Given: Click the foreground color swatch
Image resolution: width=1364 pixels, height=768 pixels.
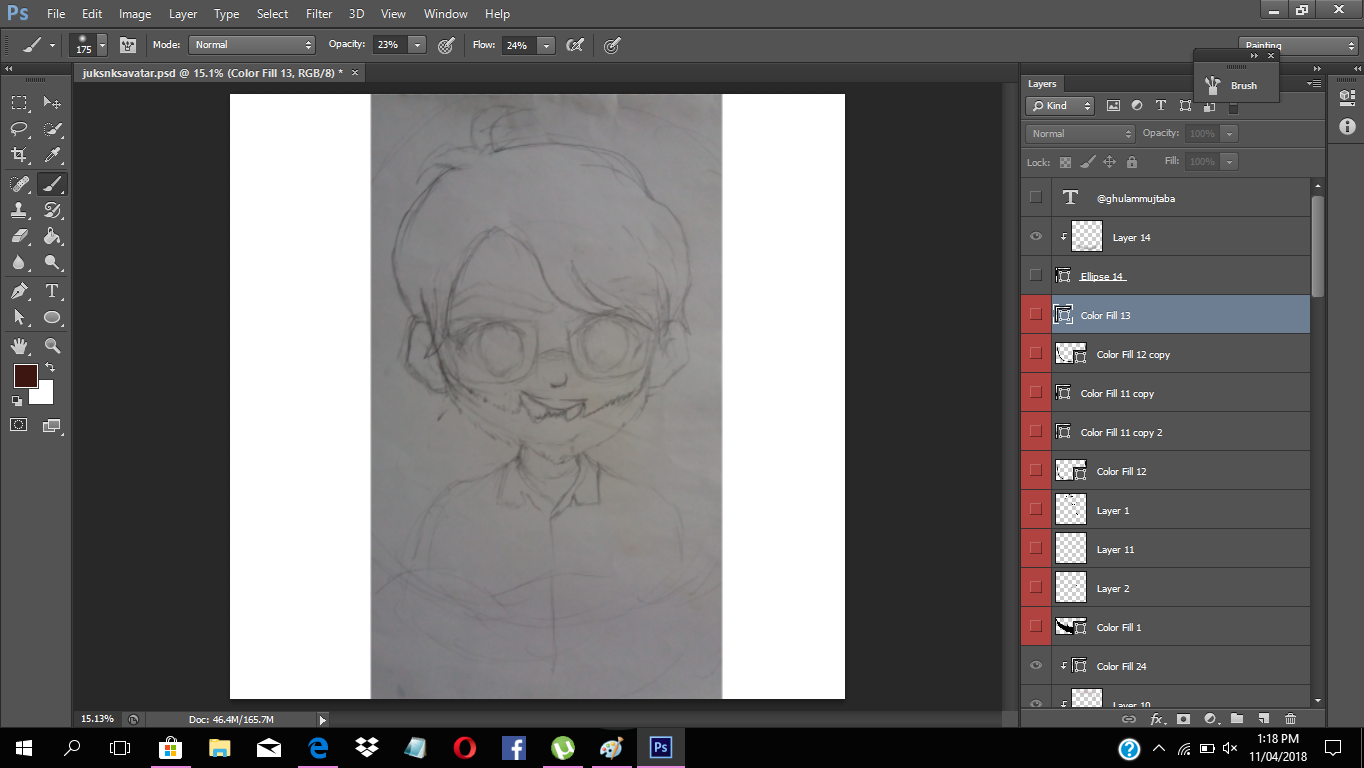Looking at the screenshot, I should click(x=25, y=376).
